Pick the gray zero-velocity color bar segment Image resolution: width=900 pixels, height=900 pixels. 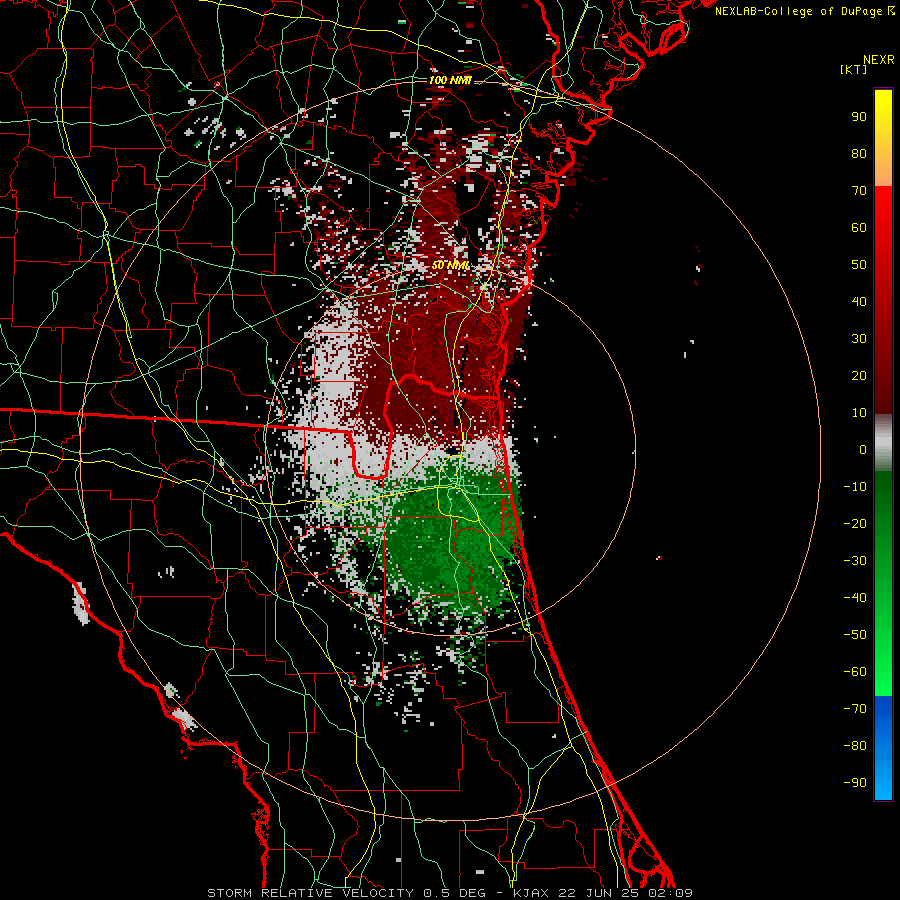pyautogui.click(x=883, y=443)
